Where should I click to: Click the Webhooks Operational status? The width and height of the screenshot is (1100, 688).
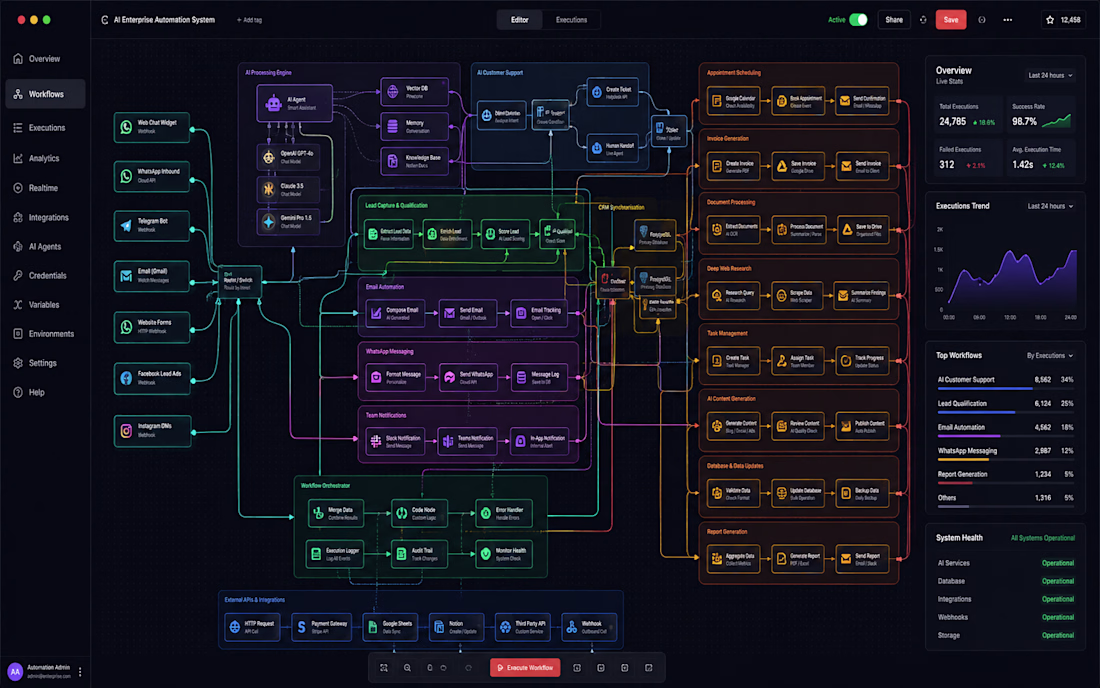click(x=1057, y=617)
